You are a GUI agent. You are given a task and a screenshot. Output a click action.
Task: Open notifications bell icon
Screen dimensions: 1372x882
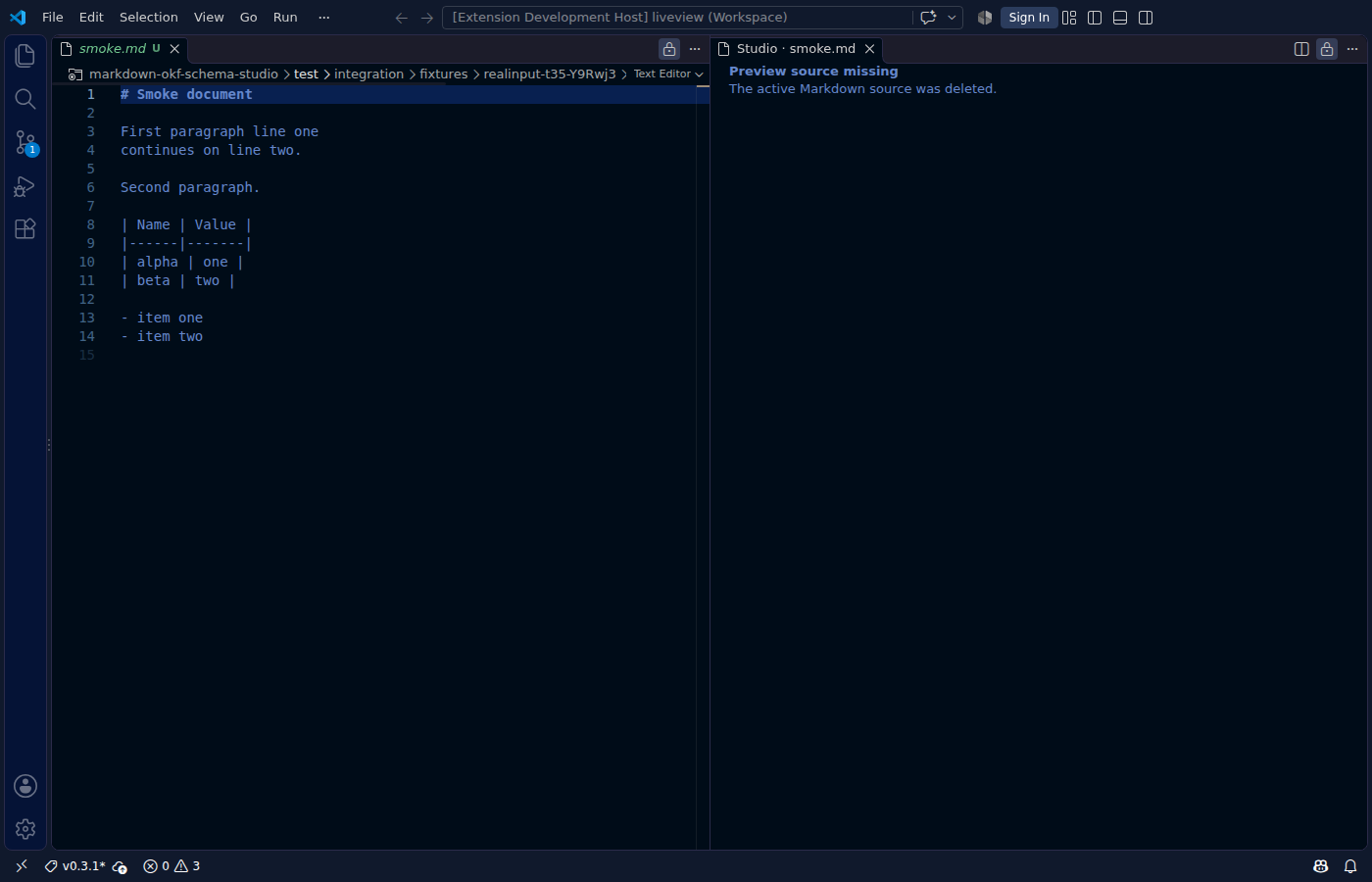tap(1350, 866)
